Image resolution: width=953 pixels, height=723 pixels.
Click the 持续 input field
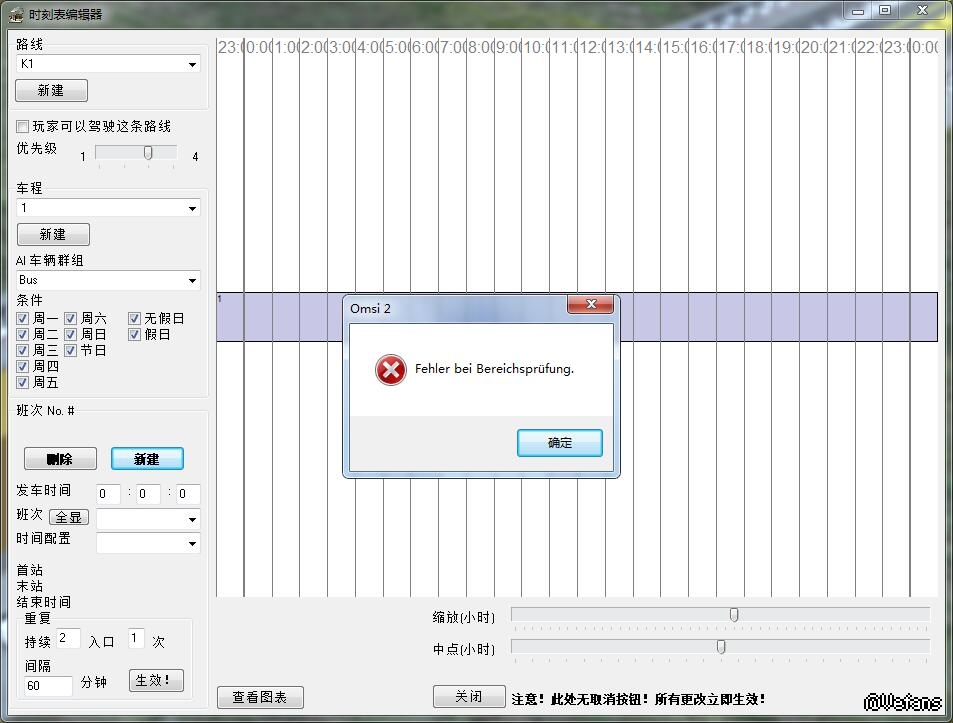(68, 639)
